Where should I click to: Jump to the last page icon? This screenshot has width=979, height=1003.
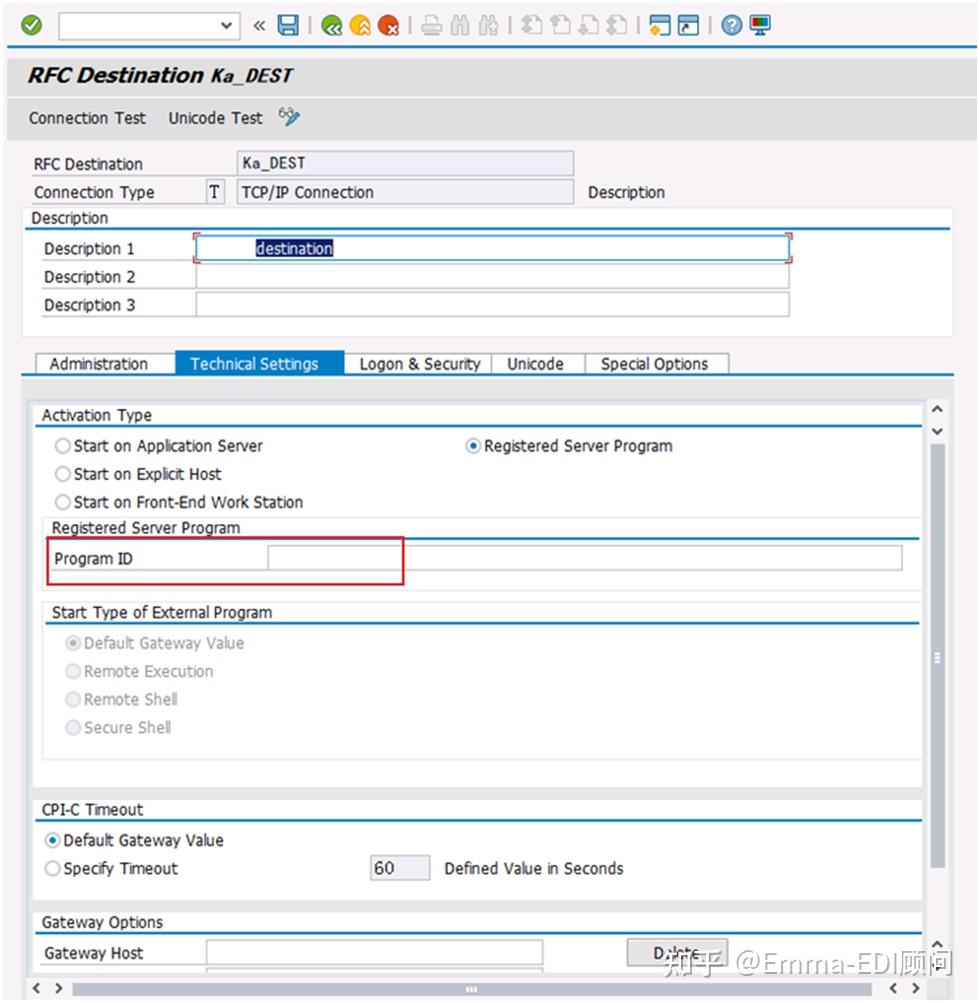[x=617, y=26]
